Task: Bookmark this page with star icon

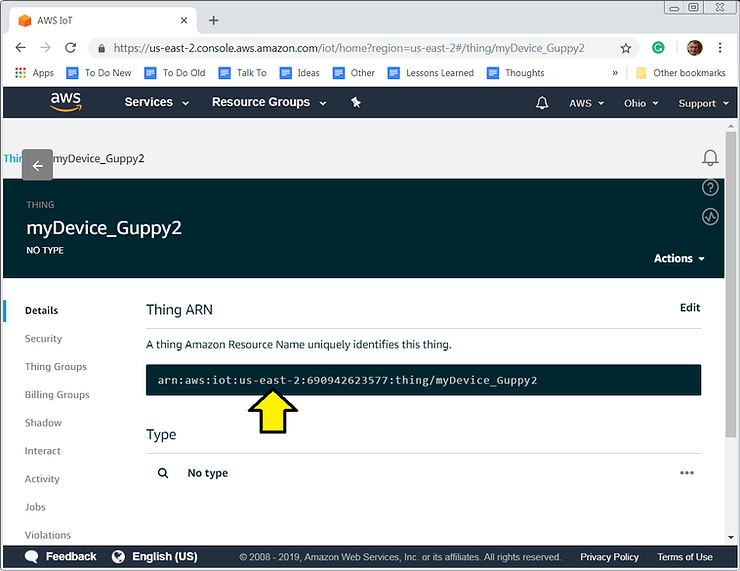Action: coord(626,48)
